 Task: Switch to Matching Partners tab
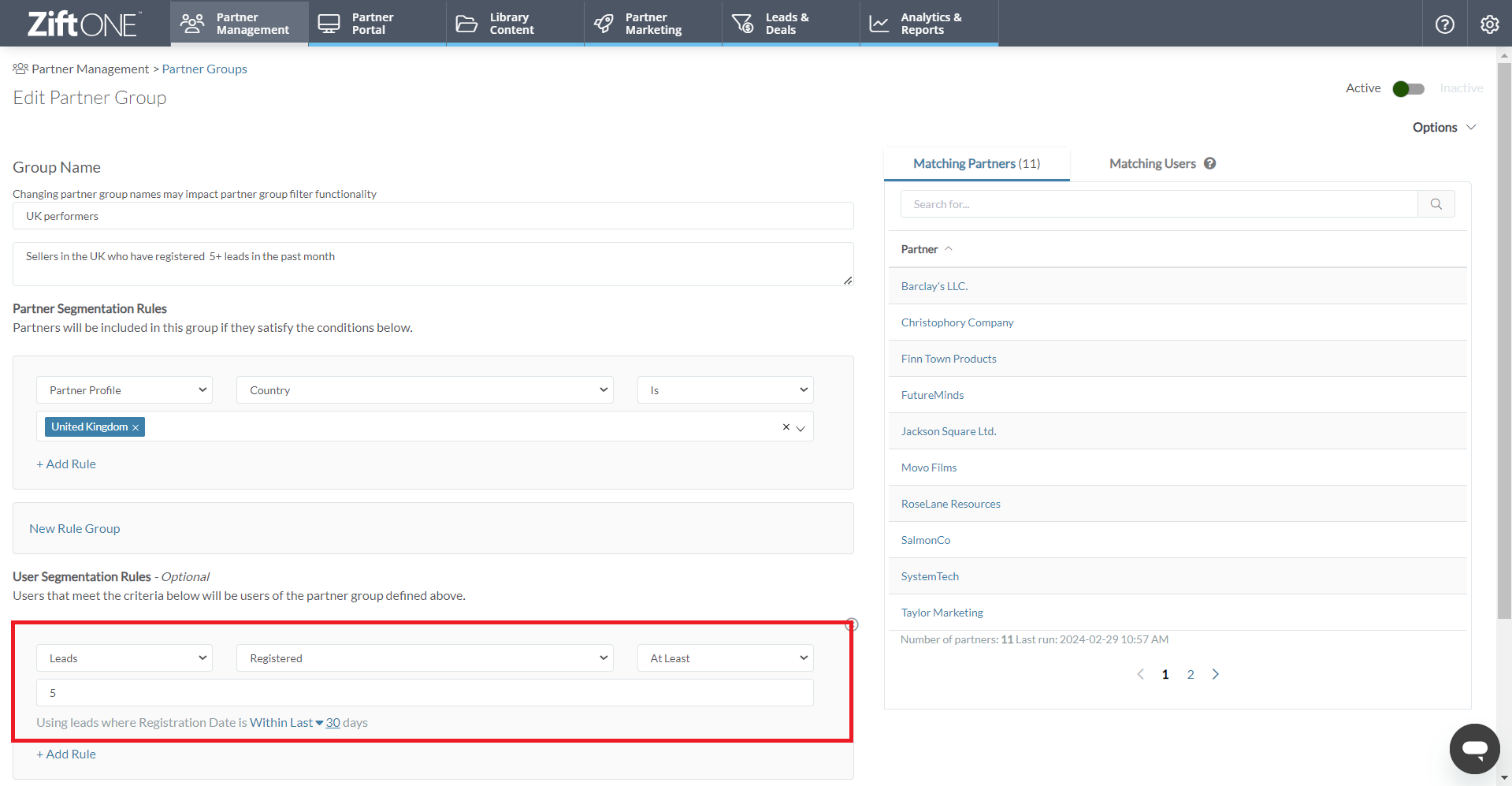(976, 163)
